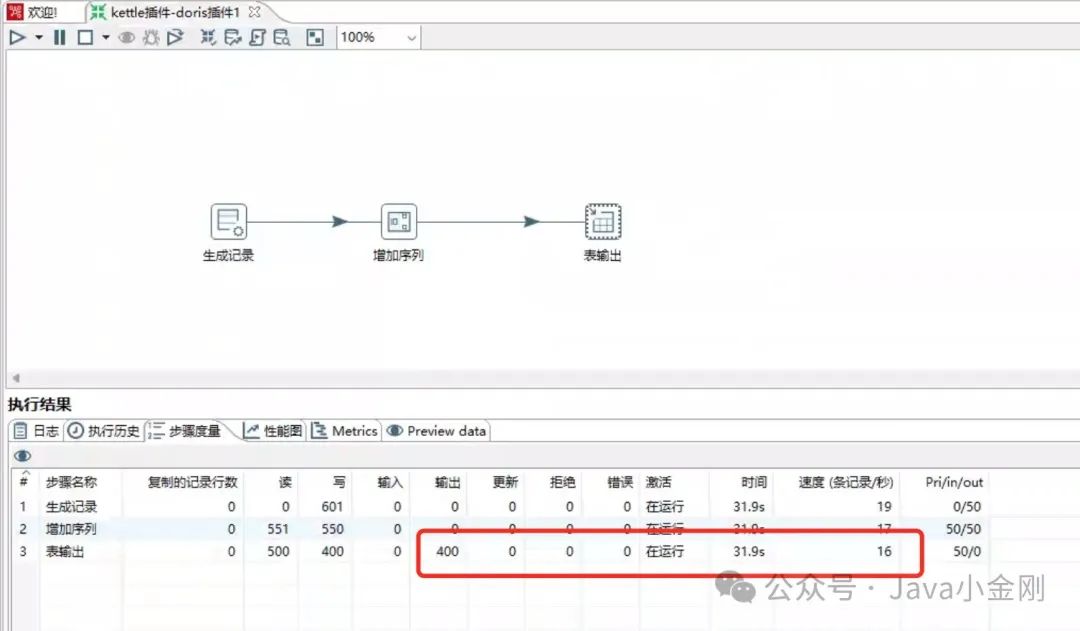Click the 551 read value cell
The width and height of the screenshot is (1080, 631).
pos(278,529)
